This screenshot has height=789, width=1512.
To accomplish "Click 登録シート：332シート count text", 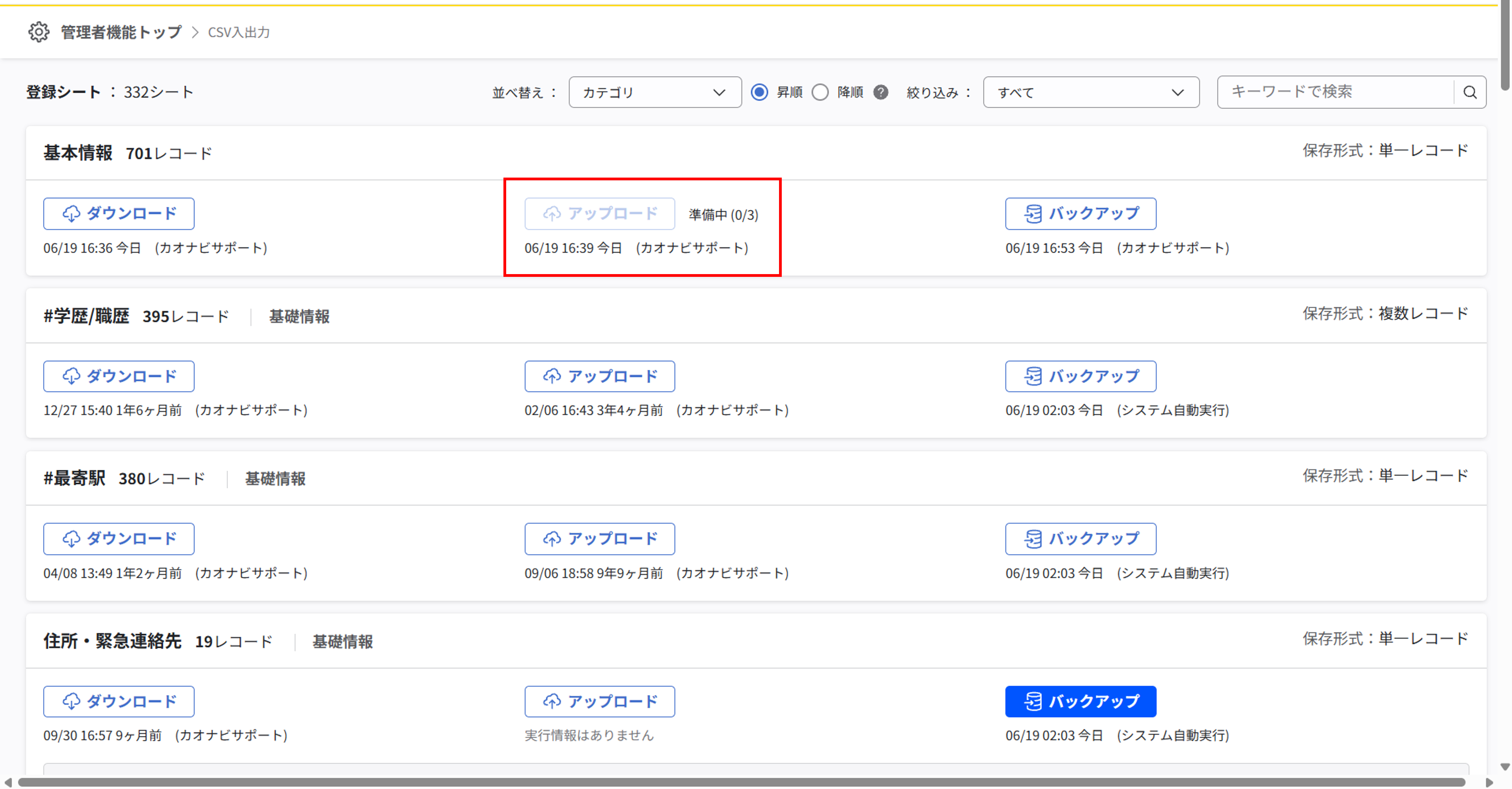I will 110,92.
